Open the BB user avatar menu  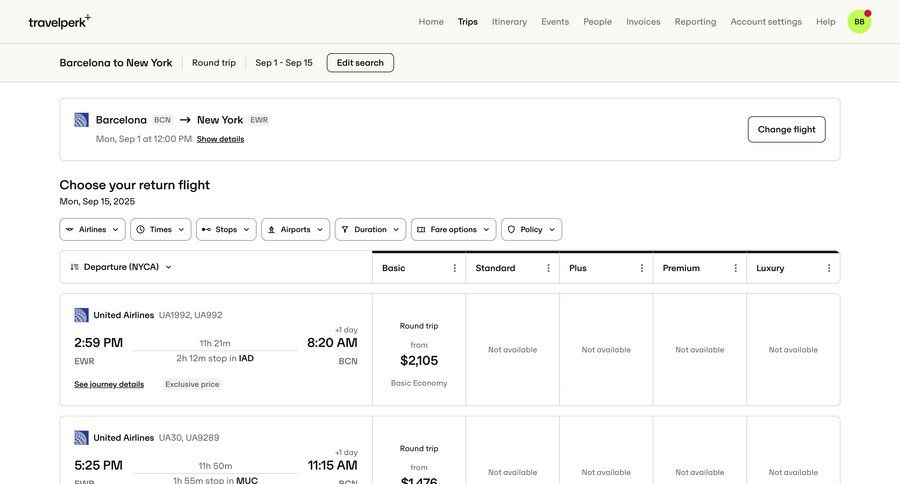point(859,22)
